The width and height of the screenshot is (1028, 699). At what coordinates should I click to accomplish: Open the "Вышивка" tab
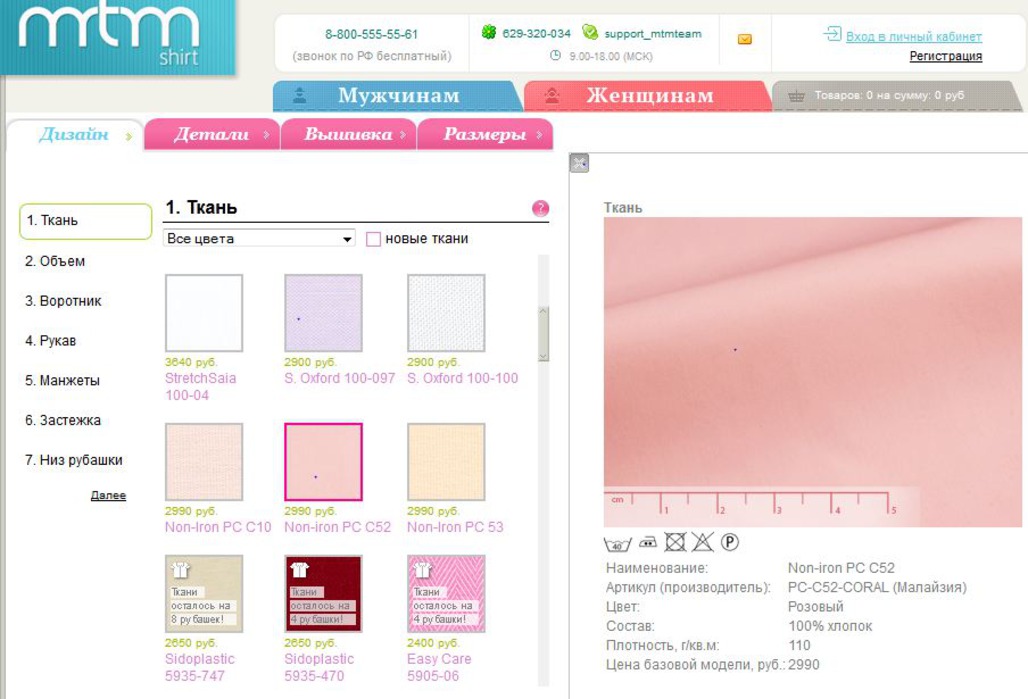pos(348,134)
